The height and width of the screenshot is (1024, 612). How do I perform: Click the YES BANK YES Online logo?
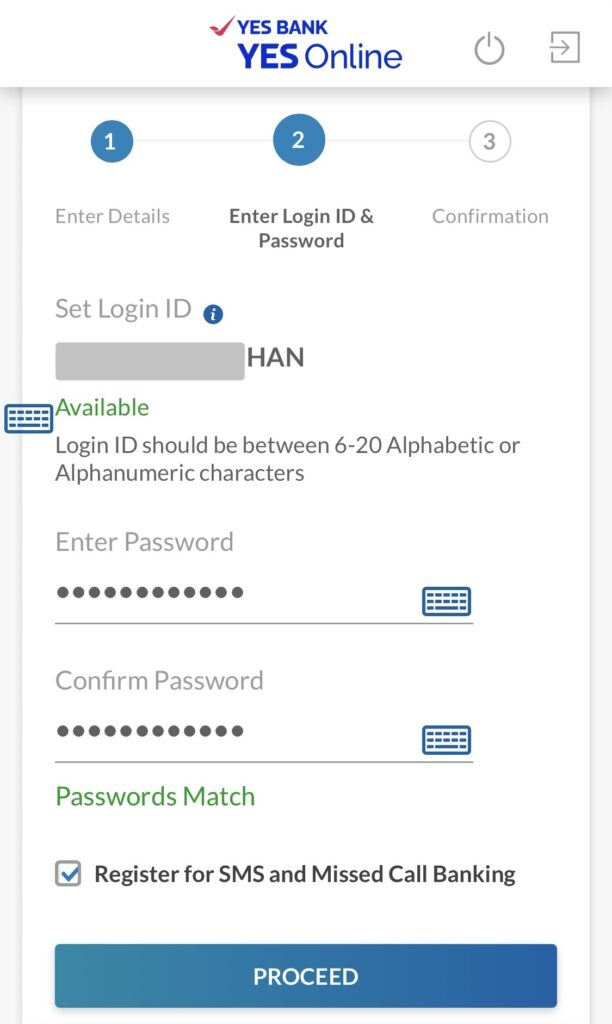coord(306,44)
